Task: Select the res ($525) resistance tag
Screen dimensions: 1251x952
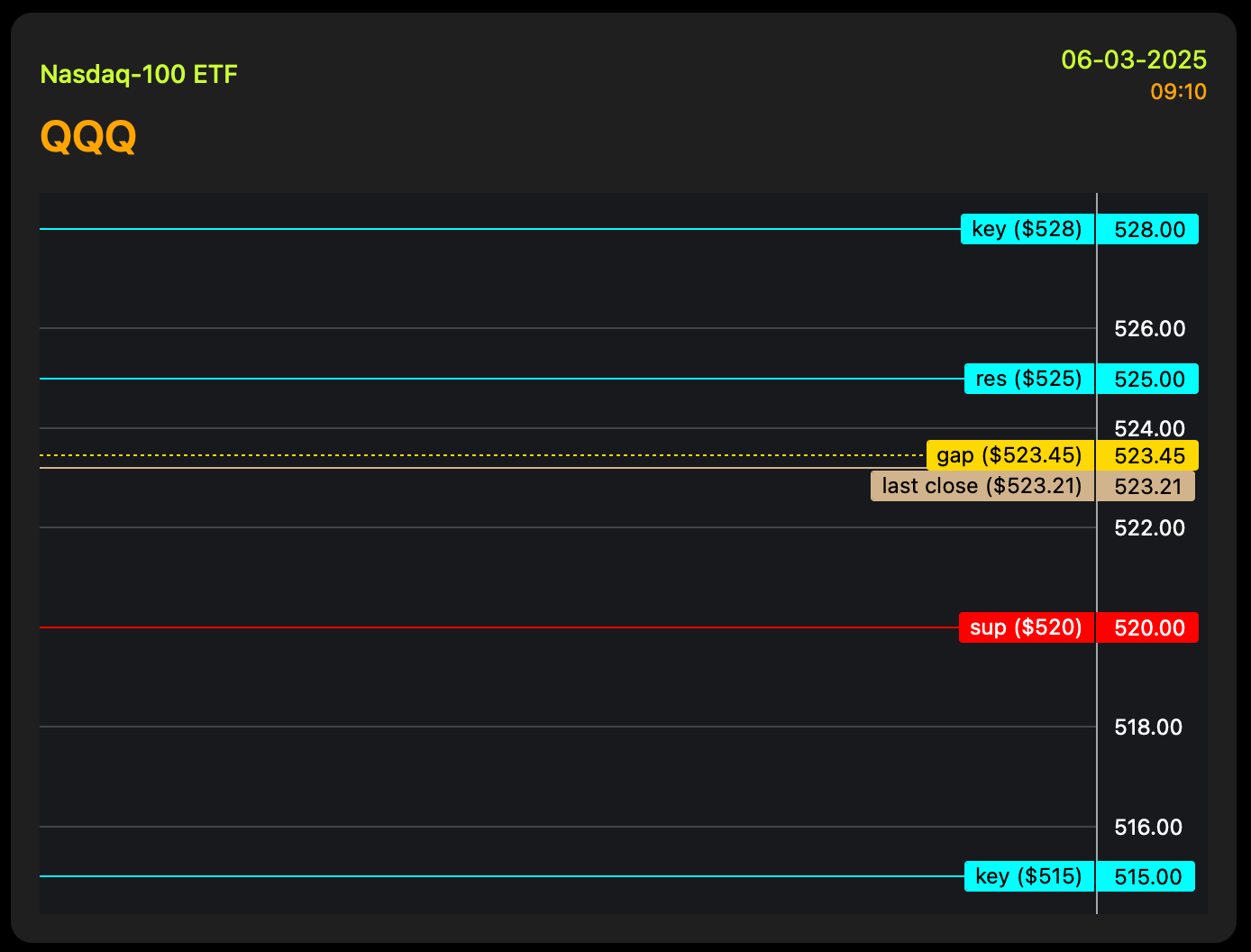Action: click(x=1028, y=379)
